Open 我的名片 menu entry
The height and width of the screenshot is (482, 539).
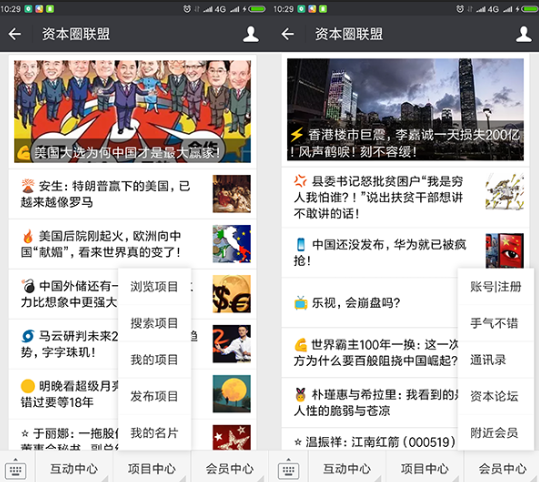point(154,432)
